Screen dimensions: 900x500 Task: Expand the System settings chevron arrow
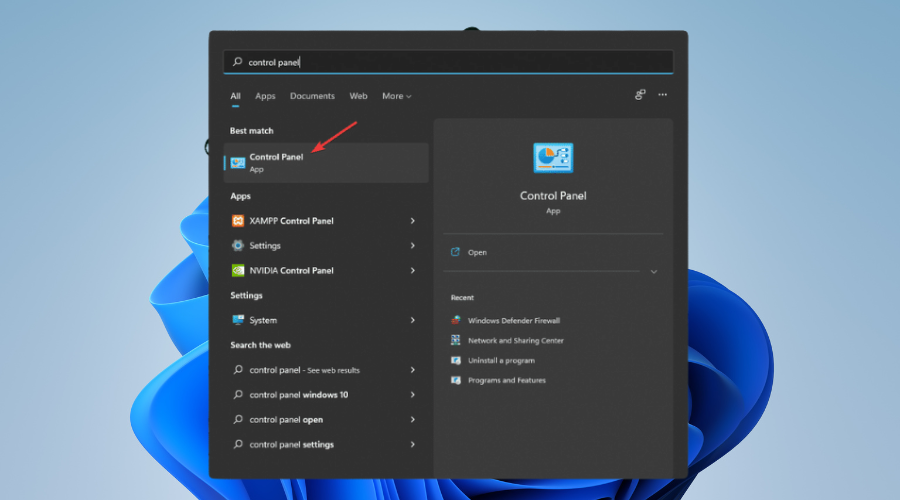(413, 320)
